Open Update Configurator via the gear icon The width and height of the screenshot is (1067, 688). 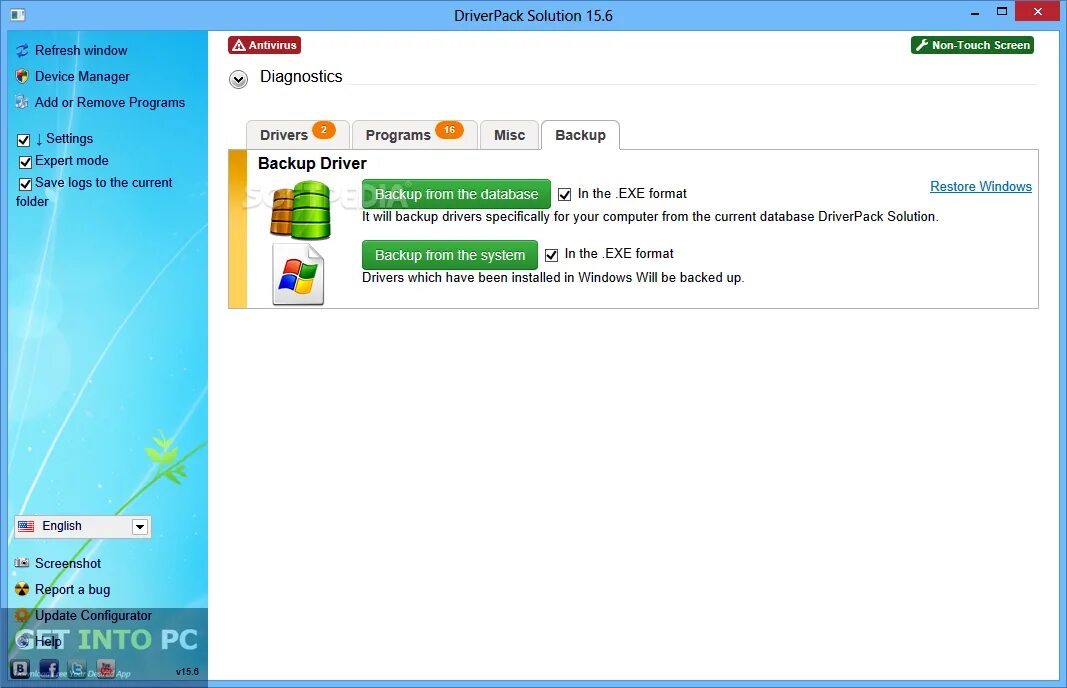21,615
